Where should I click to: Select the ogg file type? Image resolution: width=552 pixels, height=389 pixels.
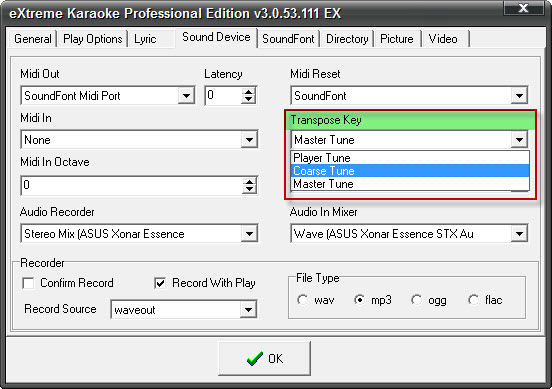tap(416, 300)
